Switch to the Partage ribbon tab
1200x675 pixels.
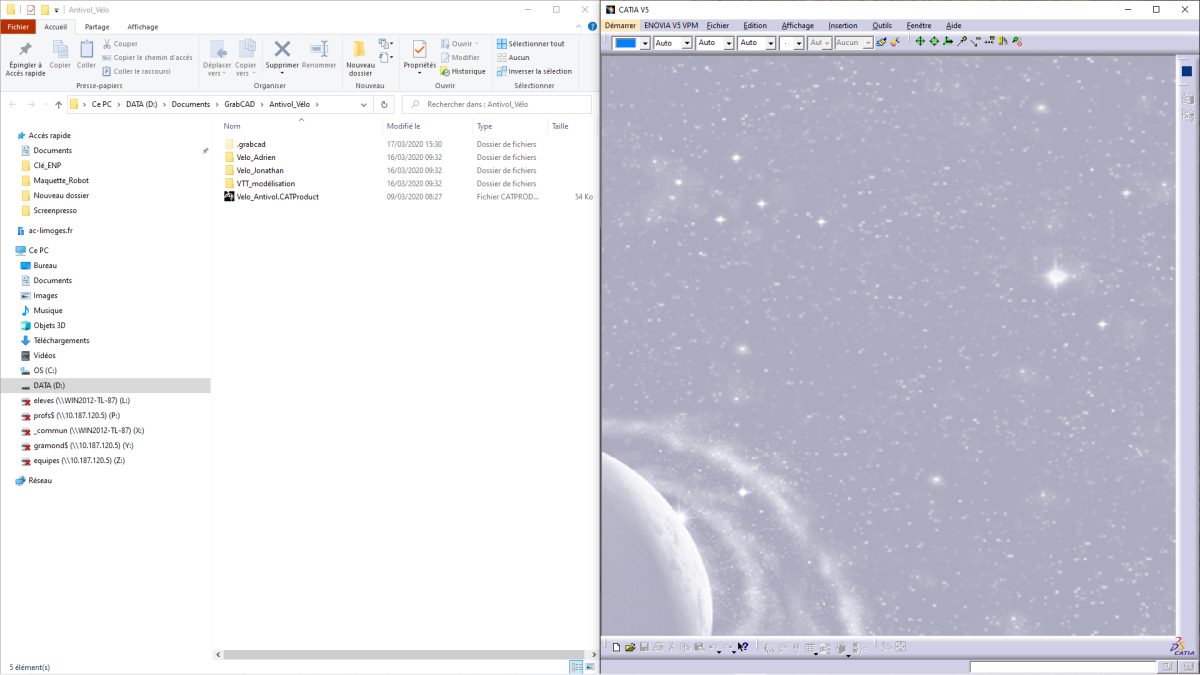coord(97,27)
